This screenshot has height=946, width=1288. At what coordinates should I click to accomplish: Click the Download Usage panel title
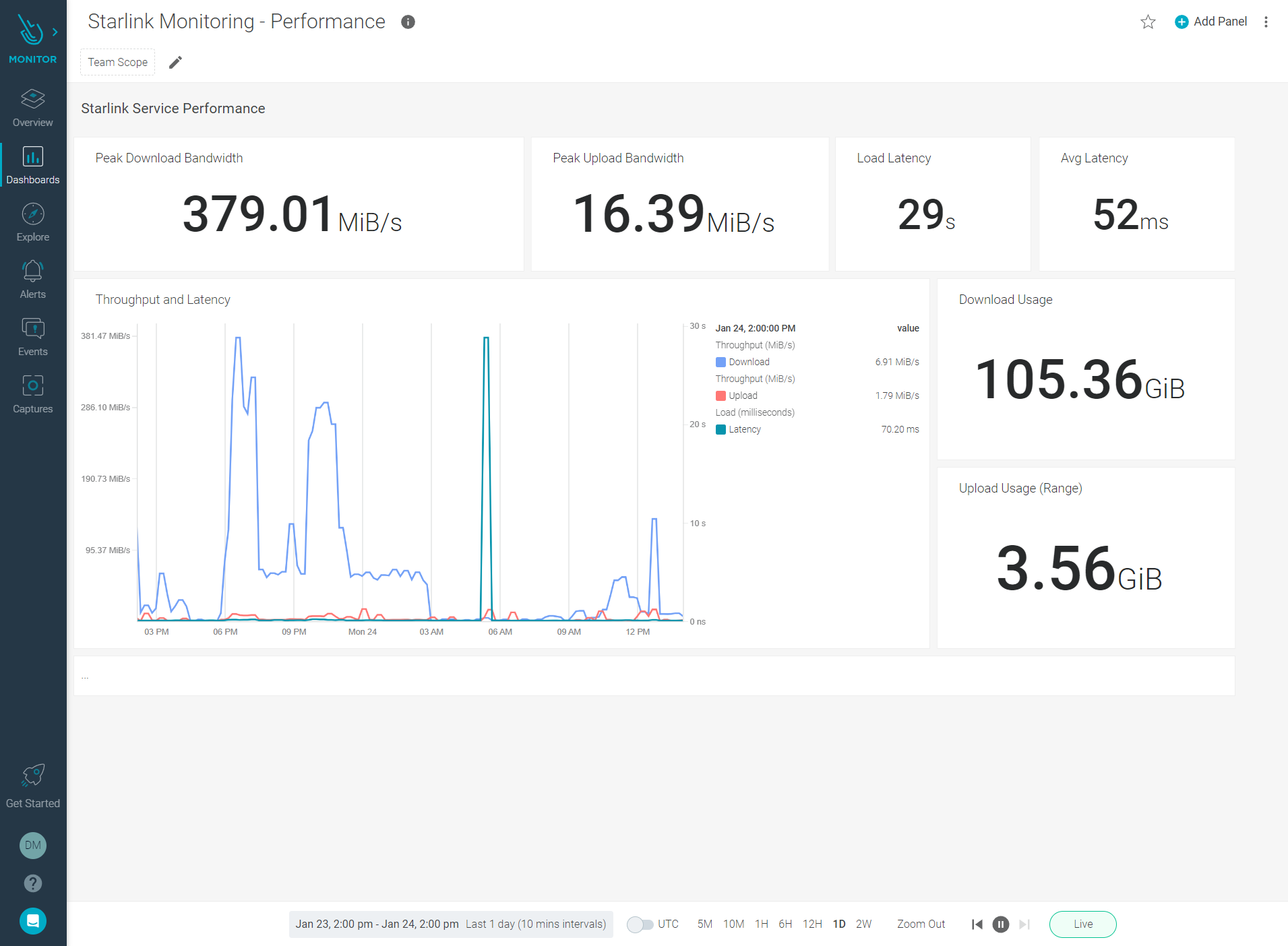coord(1006,299)
